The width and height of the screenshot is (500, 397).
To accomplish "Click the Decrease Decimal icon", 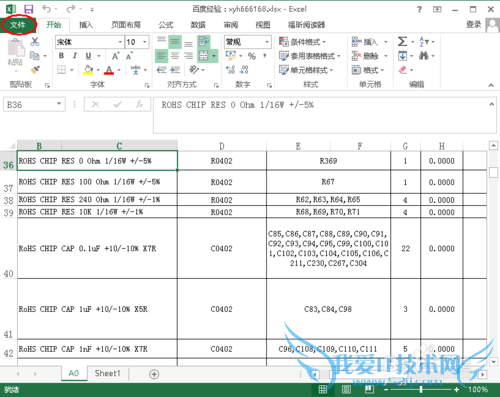I will pyautogui.click(x=244, y=70).
